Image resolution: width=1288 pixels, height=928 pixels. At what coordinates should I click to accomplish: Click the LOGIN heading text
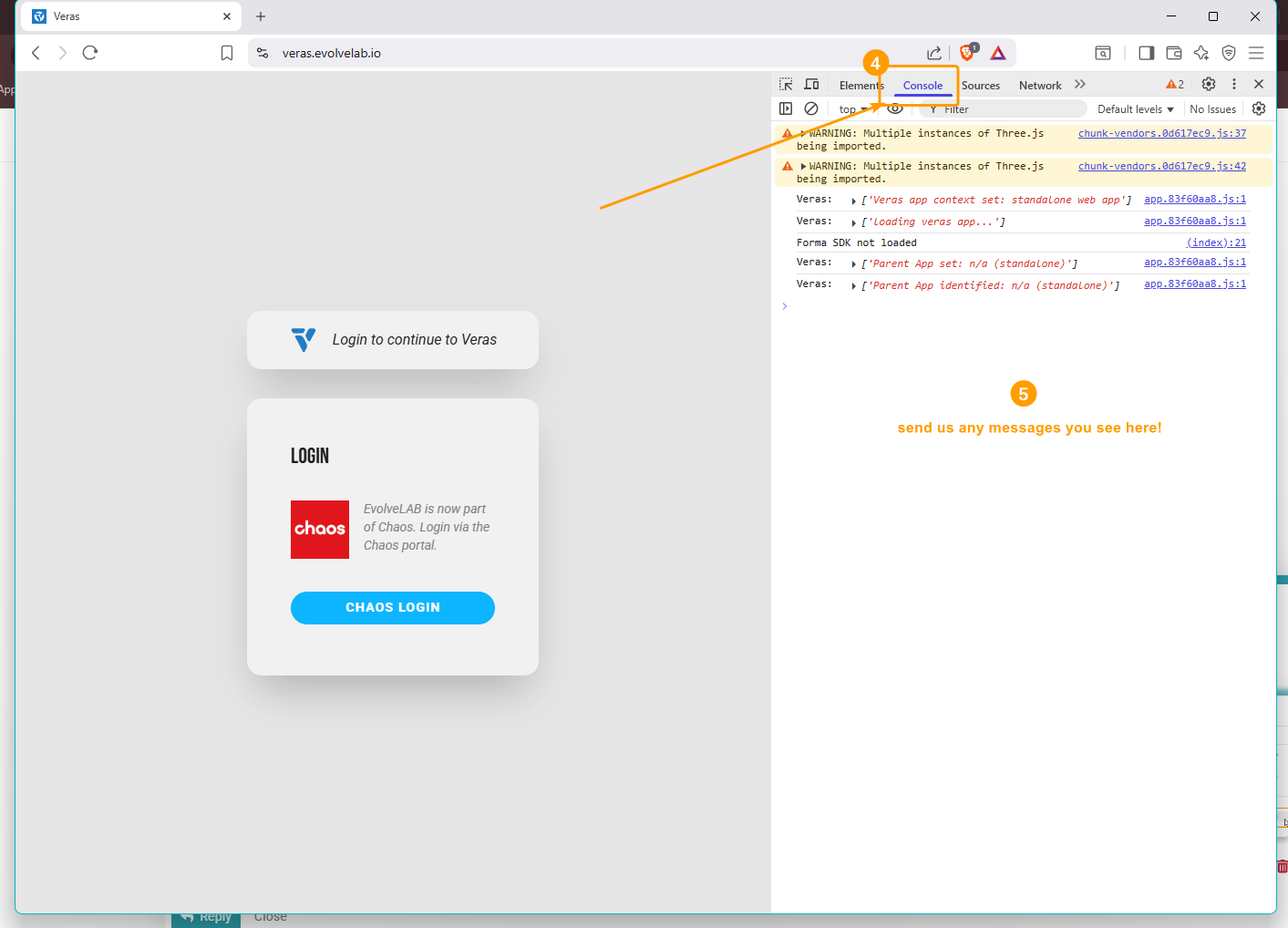310,456
